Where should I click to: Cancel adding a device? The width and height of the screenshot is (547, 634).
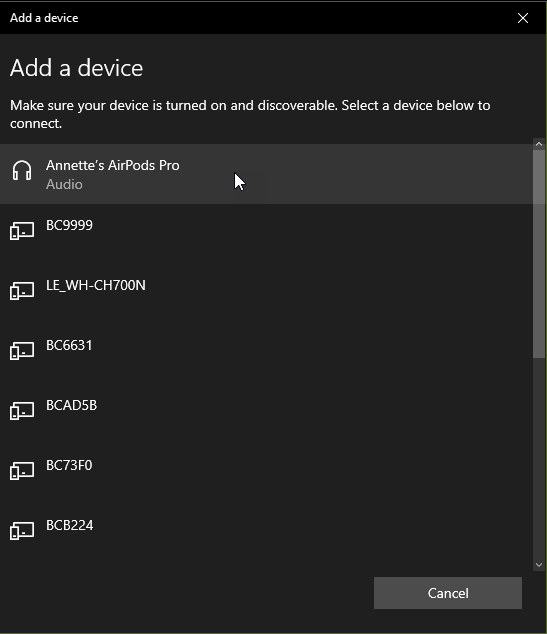pos(448,593)
